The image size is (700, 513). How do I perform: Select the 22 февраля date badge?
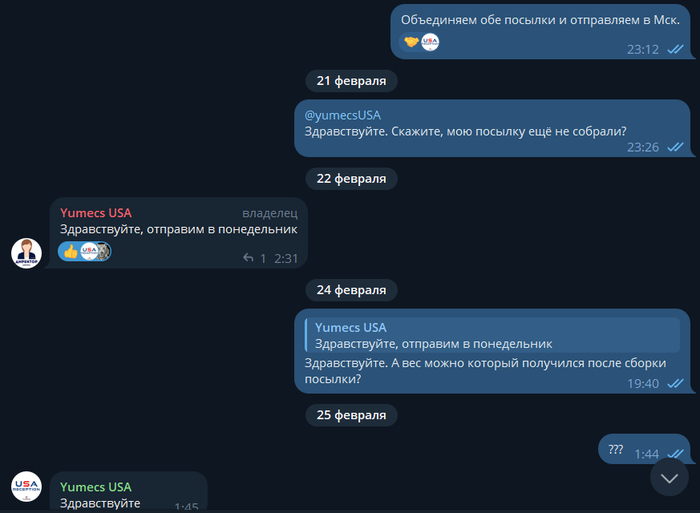click(x=351, y=179)
